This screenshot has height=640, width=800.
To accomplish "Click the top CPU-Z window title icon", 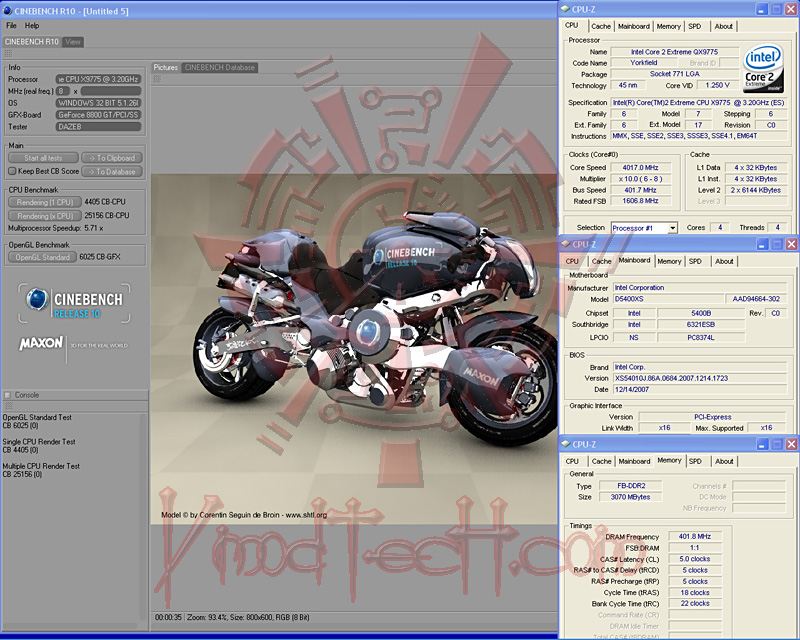I will pyautogui.click(x=565, y=9).
